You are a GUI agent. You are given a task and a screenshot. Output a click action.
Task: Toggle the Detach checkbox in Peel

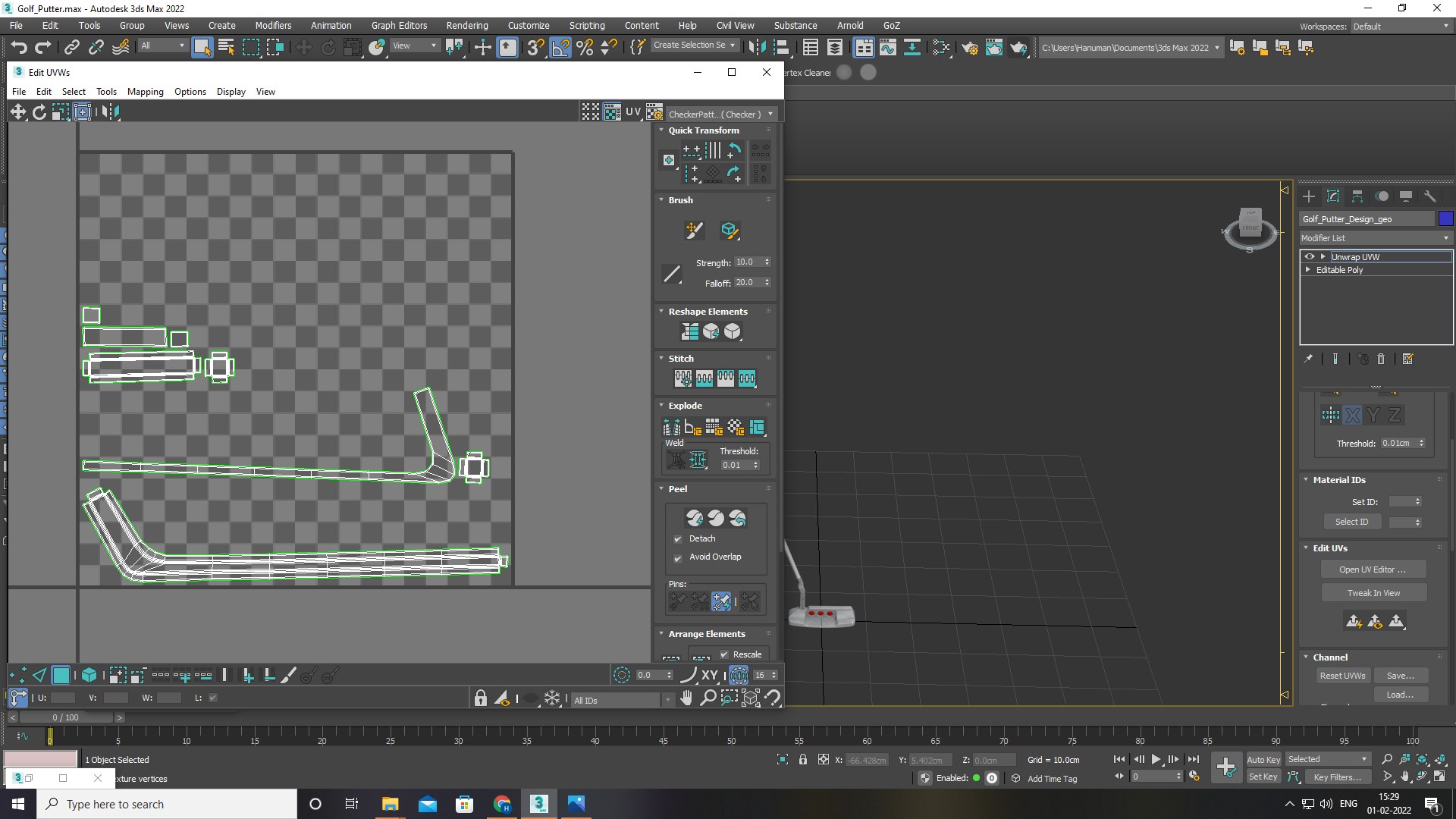pos(678,539)
